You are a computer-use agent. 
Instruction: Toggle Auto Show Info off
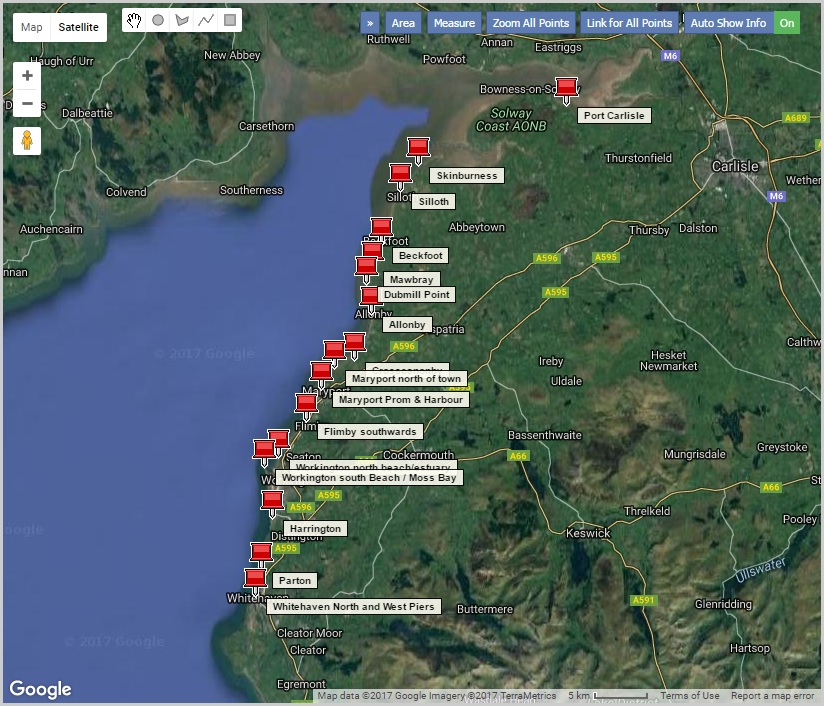[789, 21]
